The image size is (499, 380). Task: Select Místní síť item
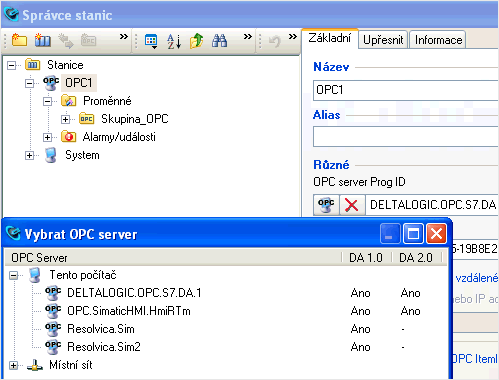pyautogui.click(x=71, y=365)
